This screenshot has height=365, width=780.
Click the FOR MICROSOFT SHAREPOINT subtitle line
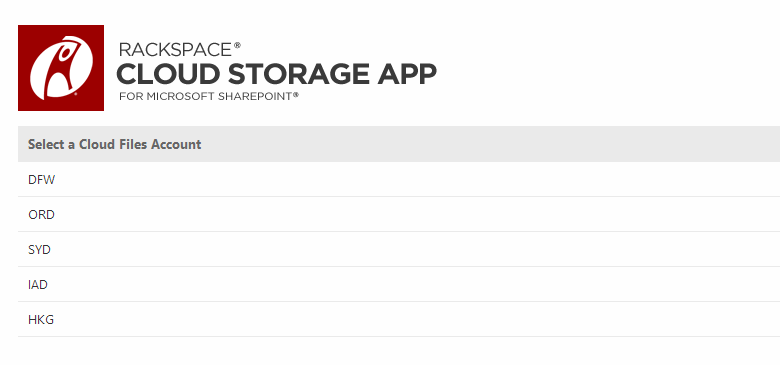click(209, 96)
